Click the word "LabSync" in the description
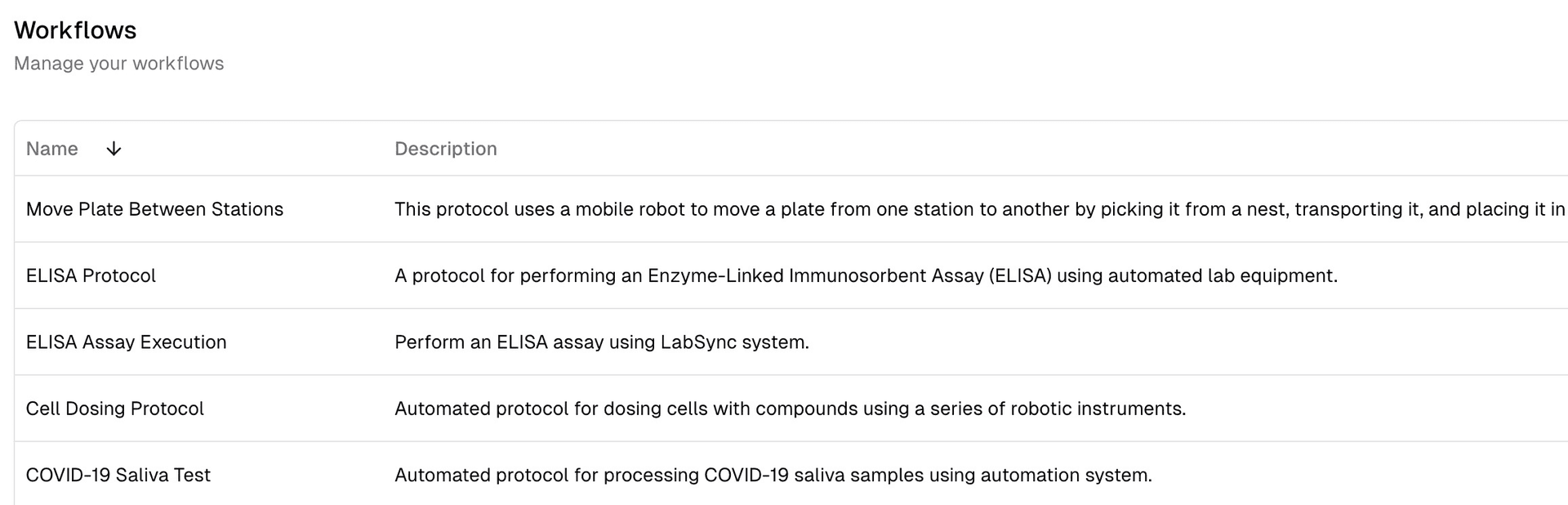Screen dimensions: 1568x505 coord(698,342)
